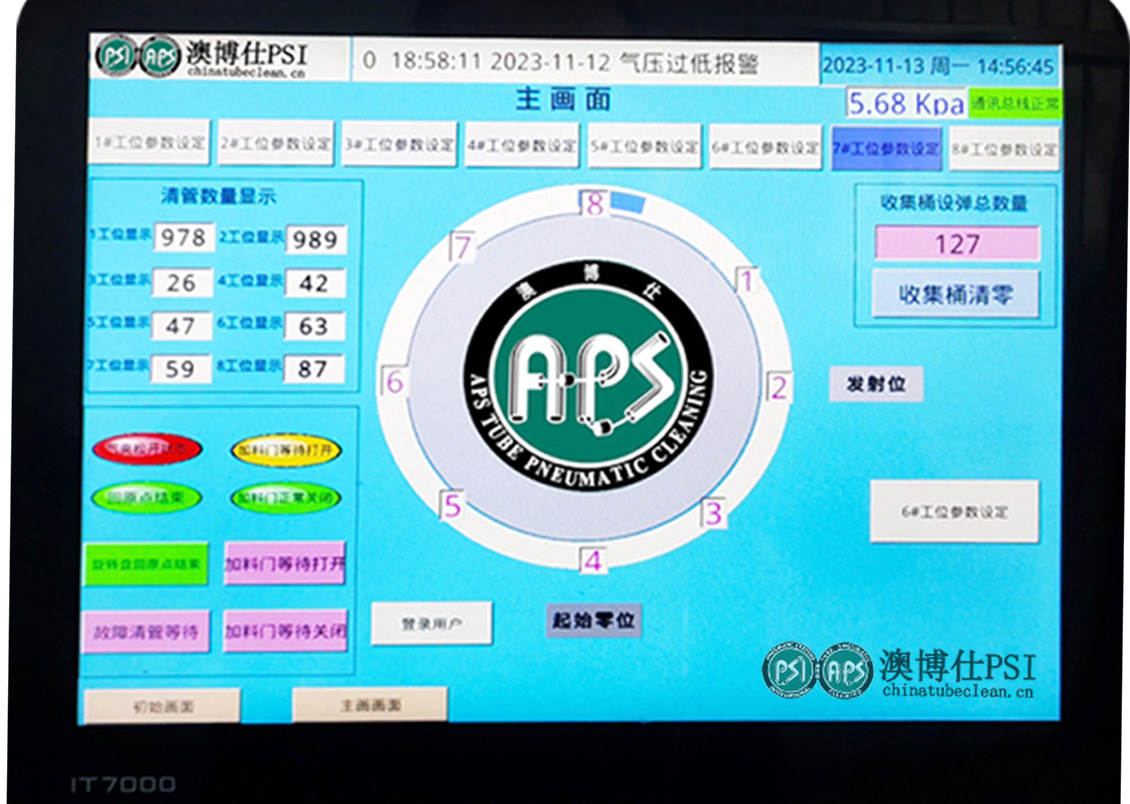
Task: Open 1#工位参数设定 tab
Action: click(x=149, y=143)
